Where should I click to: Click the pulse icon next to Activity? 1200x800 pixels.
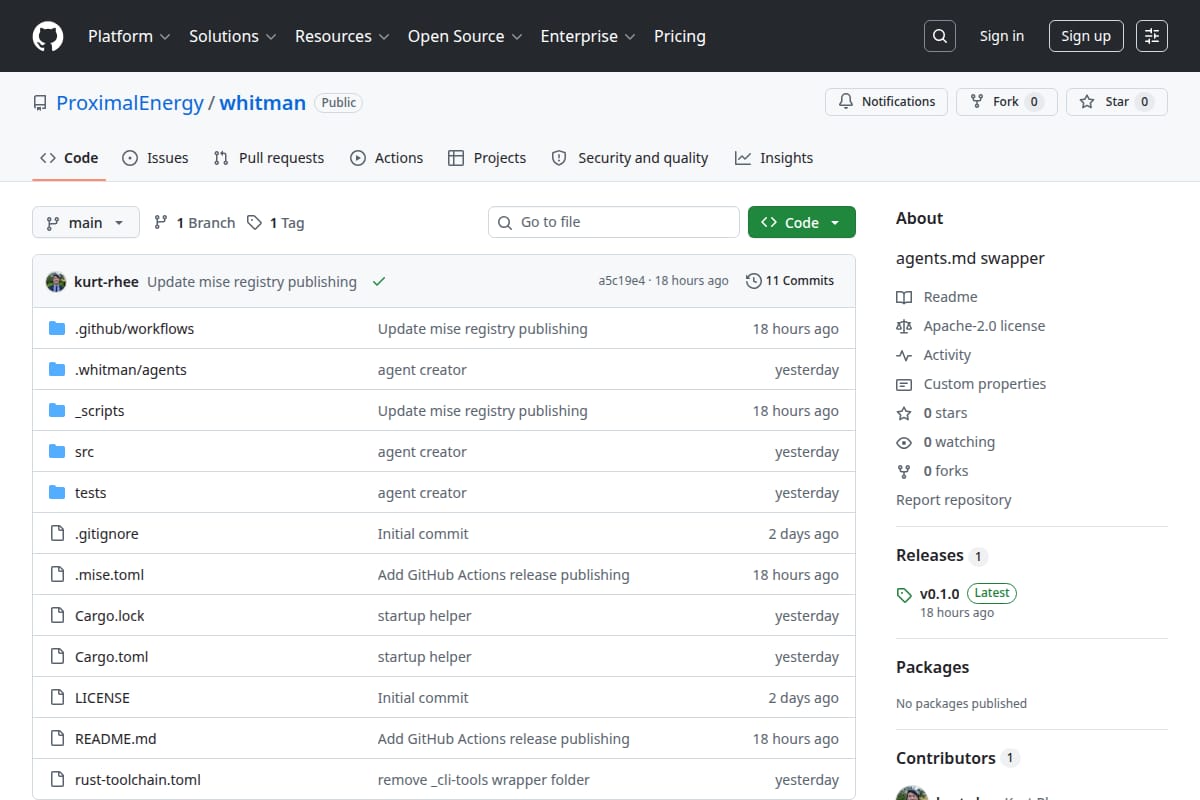tap(904, 355)
